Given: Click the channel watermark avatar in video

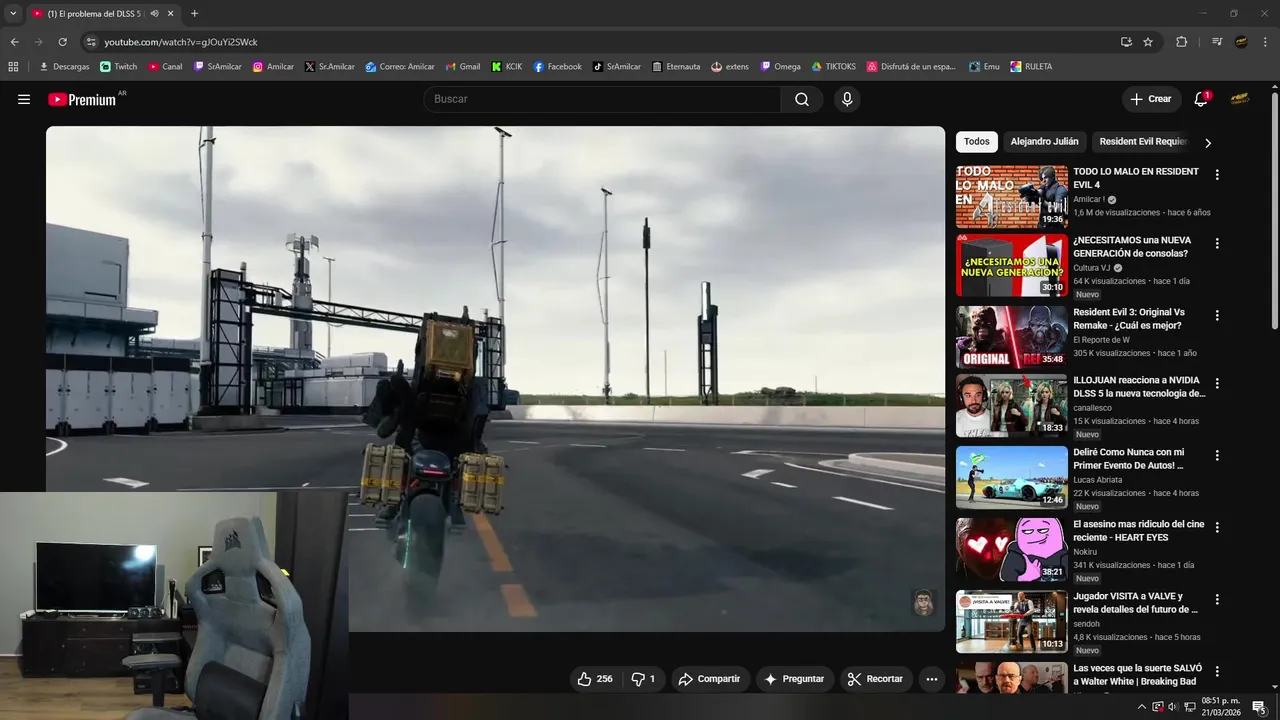Looking at the screenshot, I should 924,602.
